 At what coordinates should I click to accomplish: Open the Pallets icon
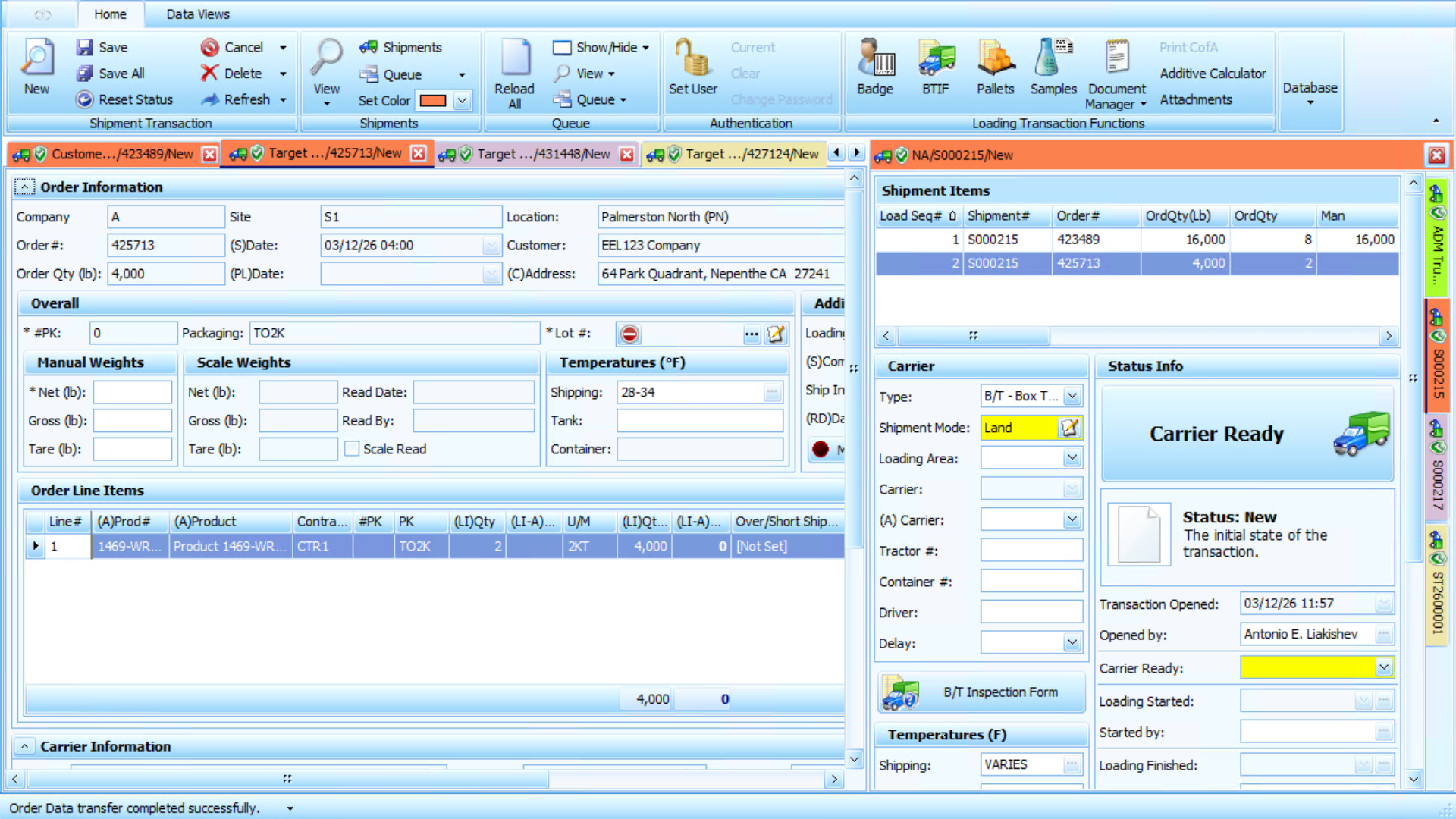coord(996,58)
